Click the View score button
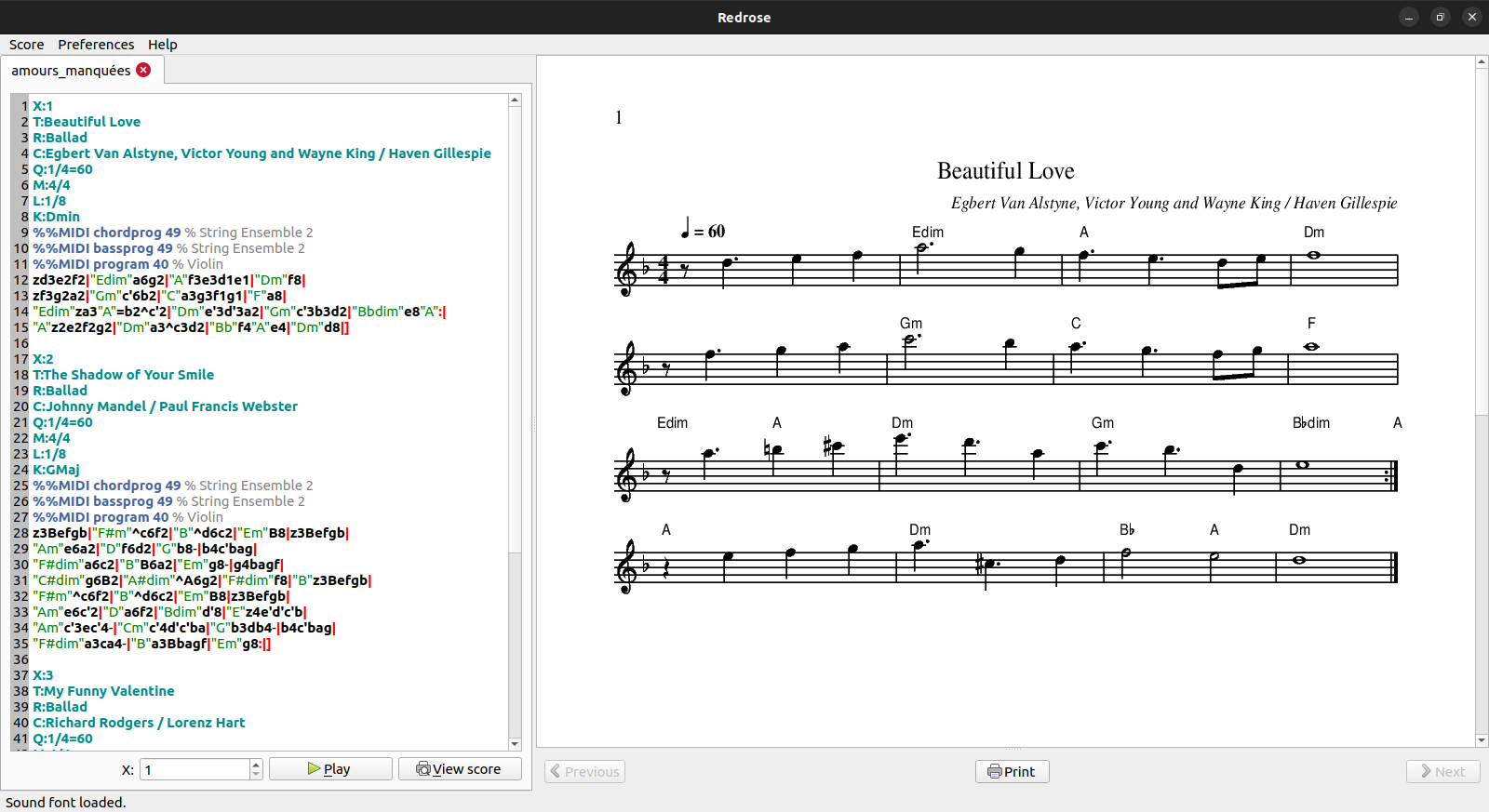This screenshot has width=1489, height=812. tap(460, 769)
